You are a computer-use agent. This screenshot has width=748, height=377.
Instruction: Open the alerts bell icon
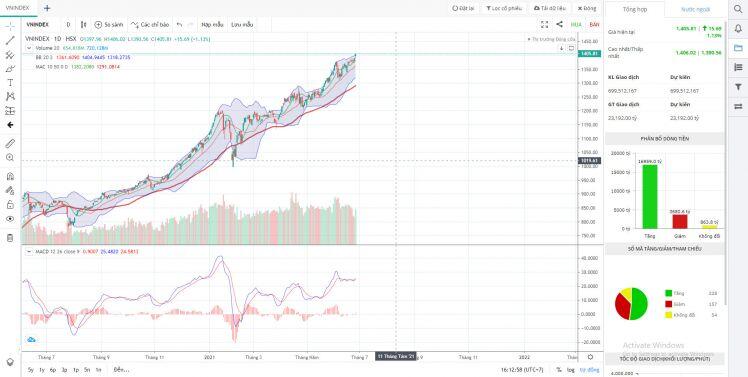738,28
